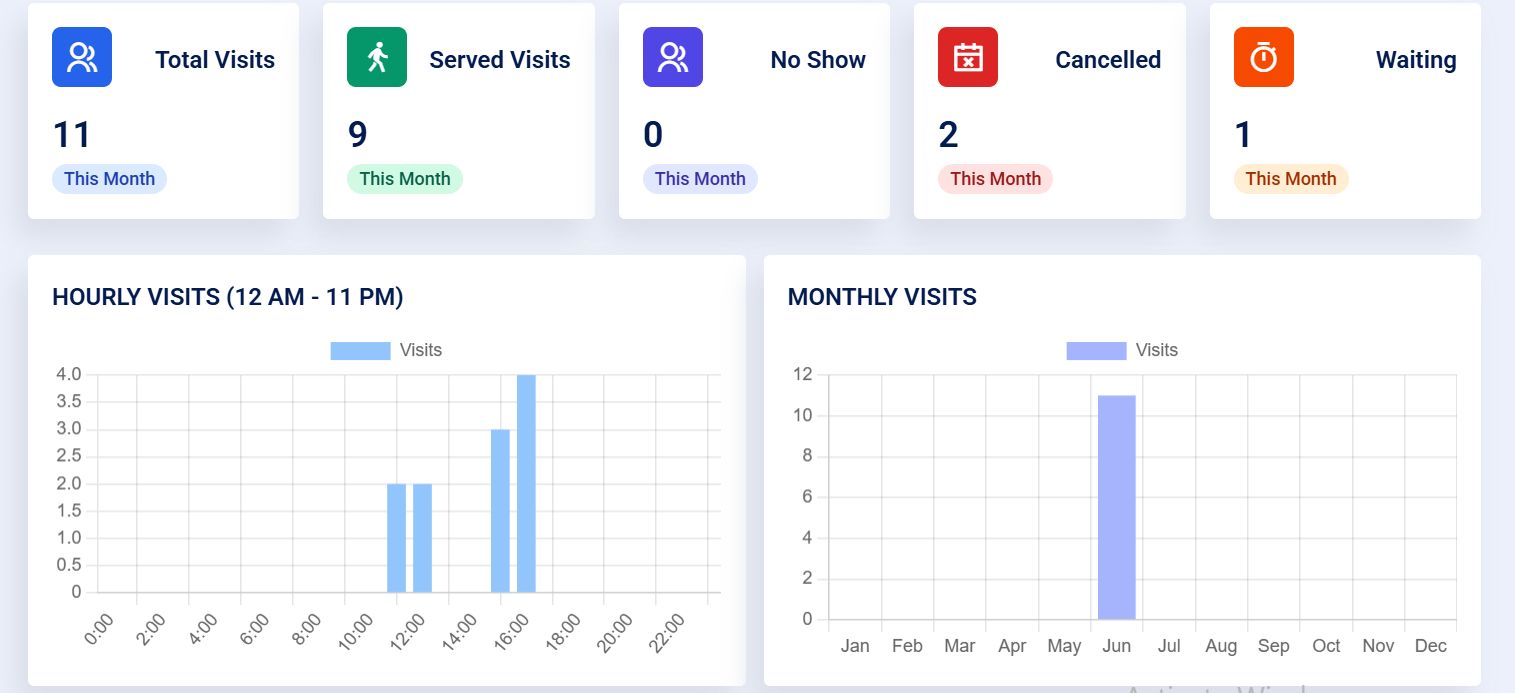Click the MONTHLY VISITS panel title
The width and height of the screenshot is (1515, 693).
pyautogui.click(x=881, y=297)
